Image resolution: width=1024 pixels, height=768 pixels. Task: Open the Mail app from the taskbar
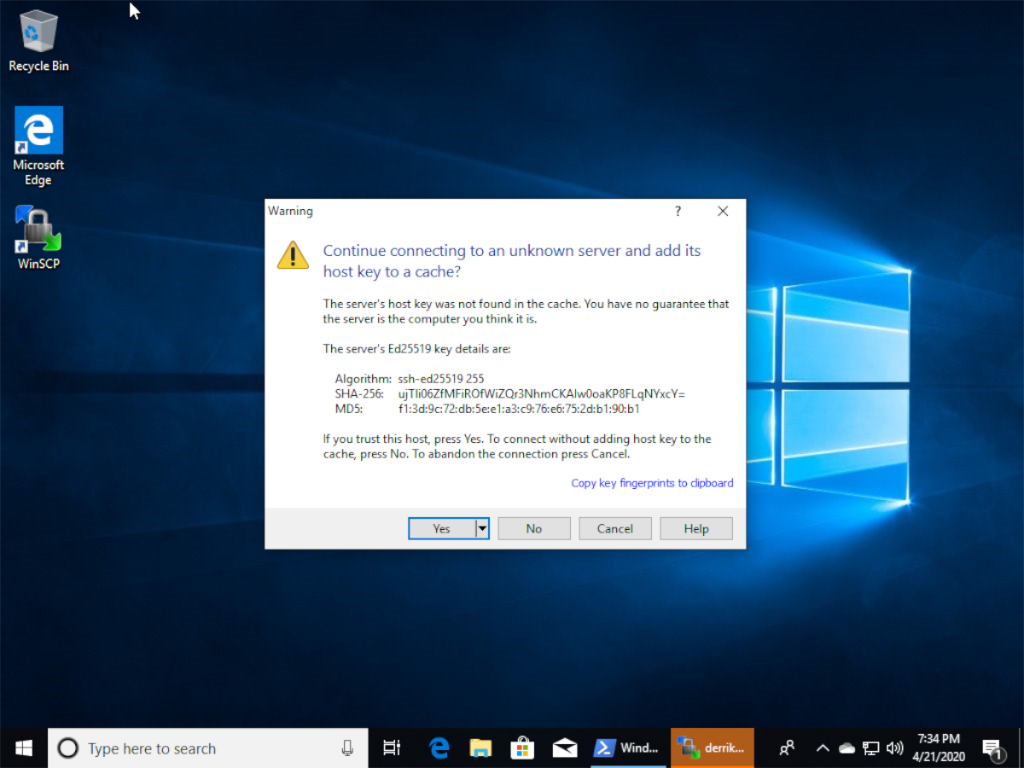pos(564,748)
